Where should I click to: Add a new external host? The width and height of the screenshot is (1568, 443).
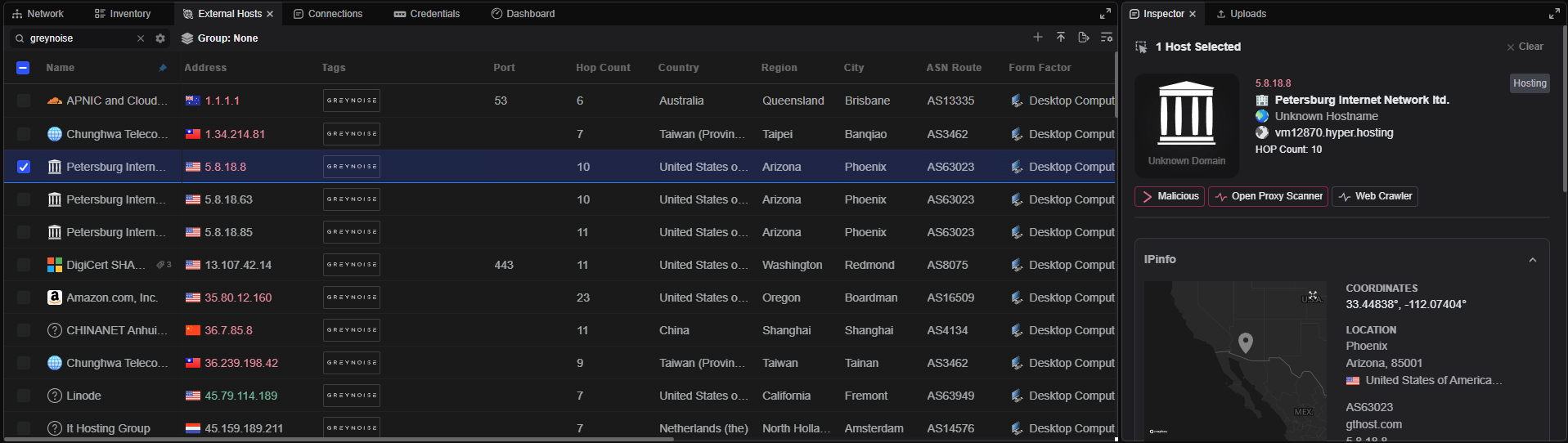click(1038, 38)
